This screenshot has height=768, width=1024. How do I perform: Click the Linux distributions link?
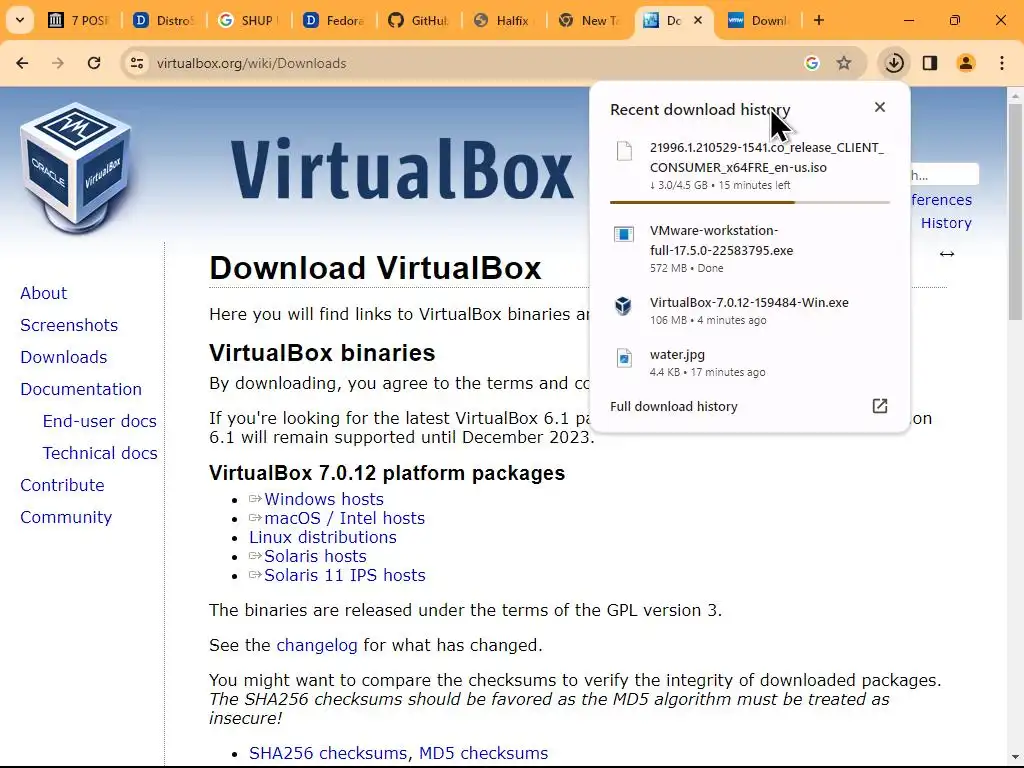(x=323, y=537)
